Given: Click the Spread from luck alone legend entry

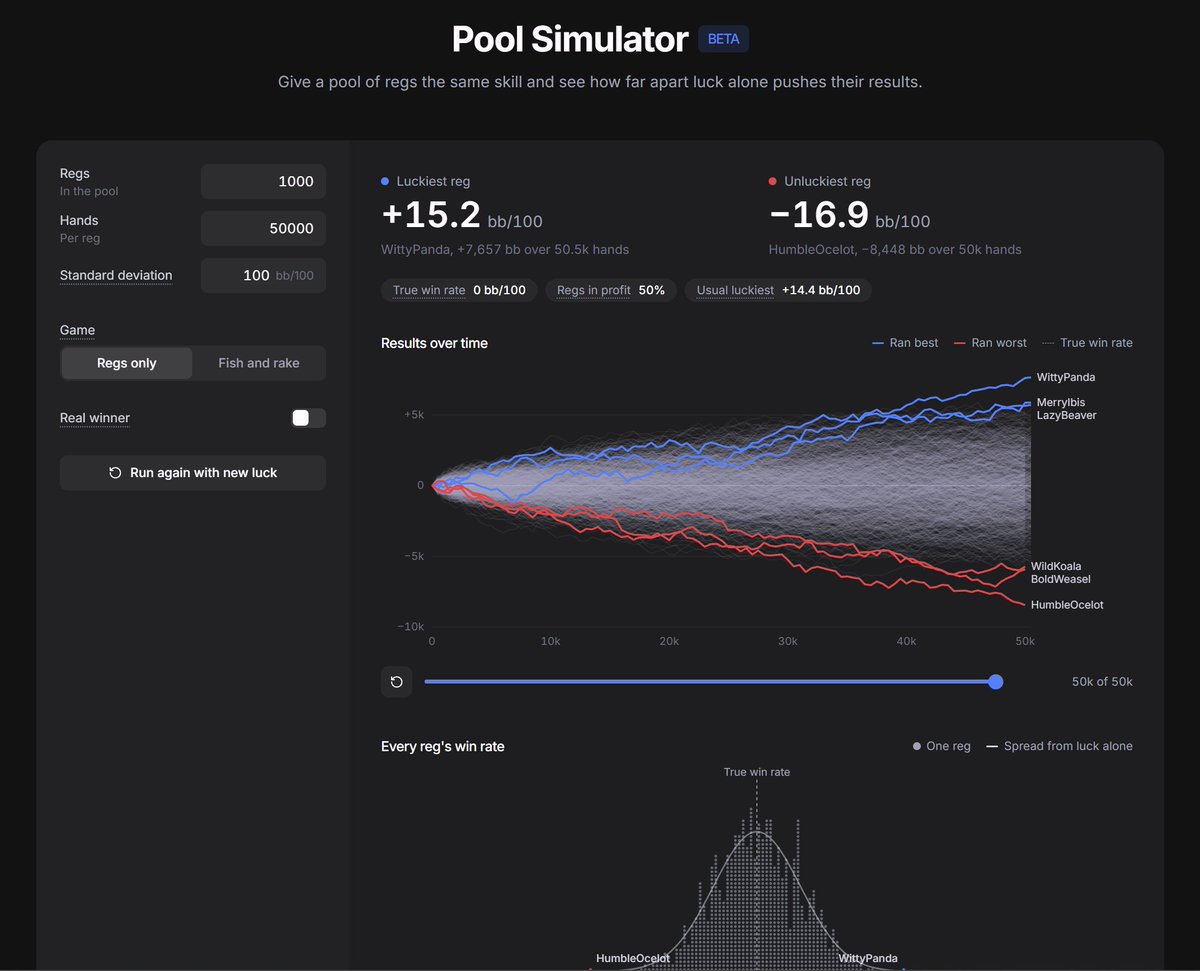Looking at the screenshot, I should click(x=1059, y=746).
